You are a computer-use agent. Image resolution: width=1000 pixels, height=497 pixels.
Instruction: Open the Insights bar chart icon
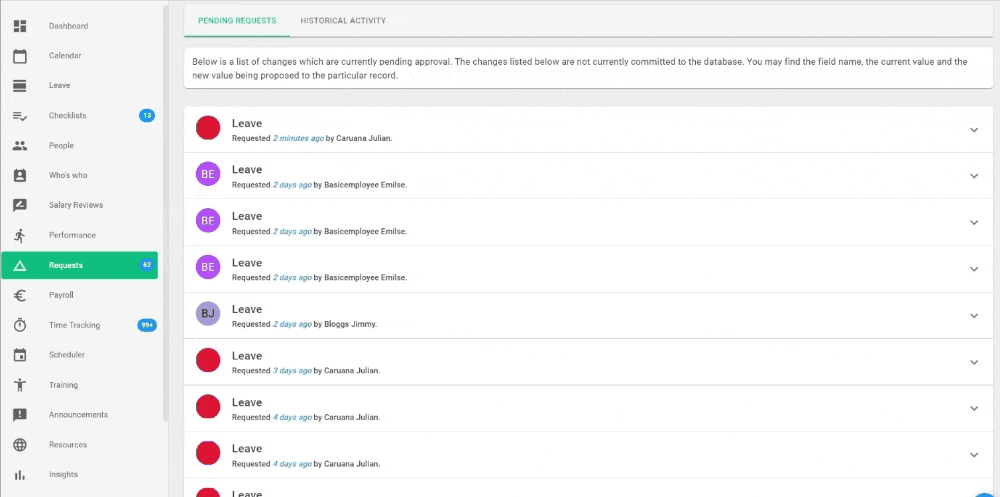[x=20, y=475]
